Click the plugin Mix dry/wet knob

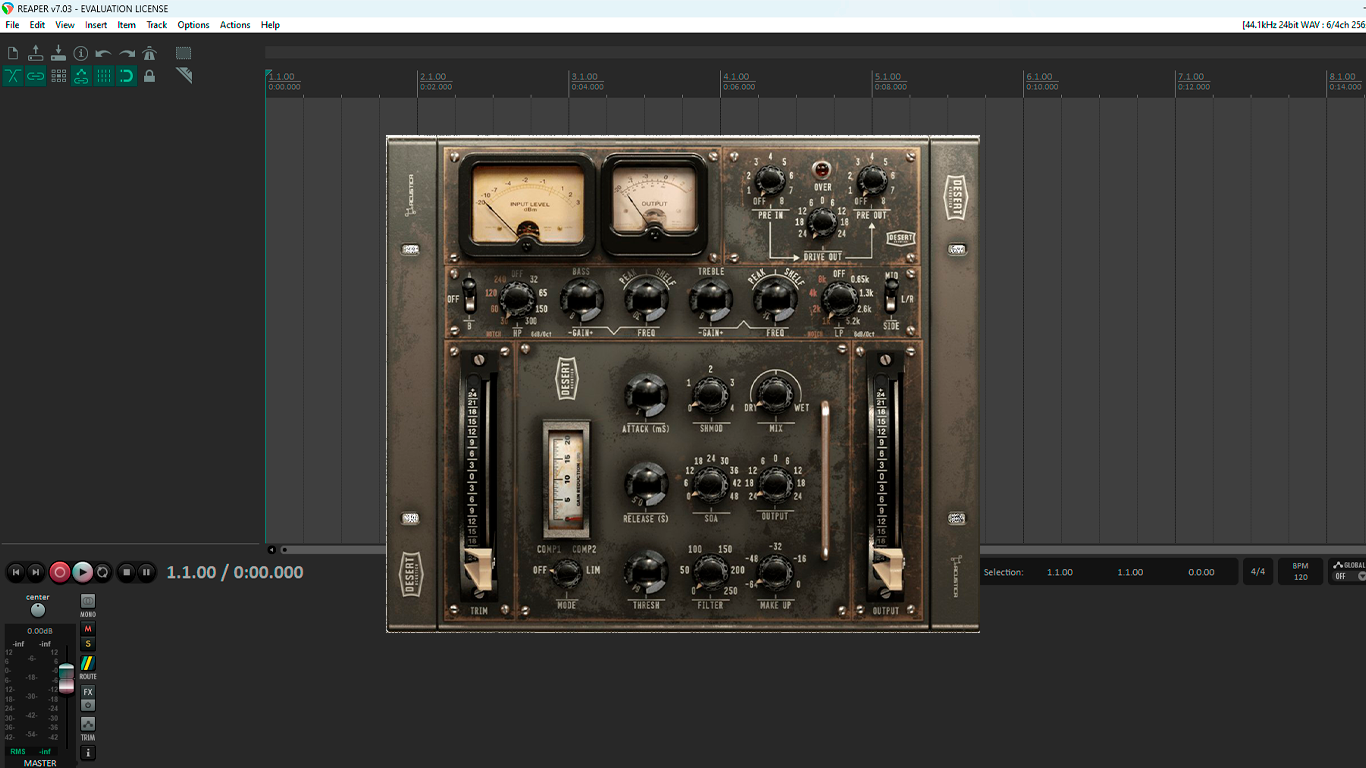click(775, 396)
